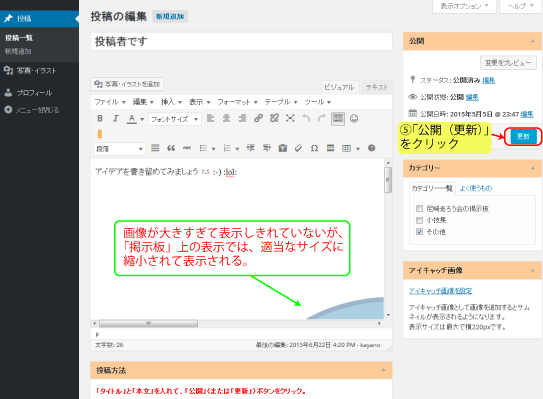
Task: Click the blue 更新 button
Action: tap(523, 136)
